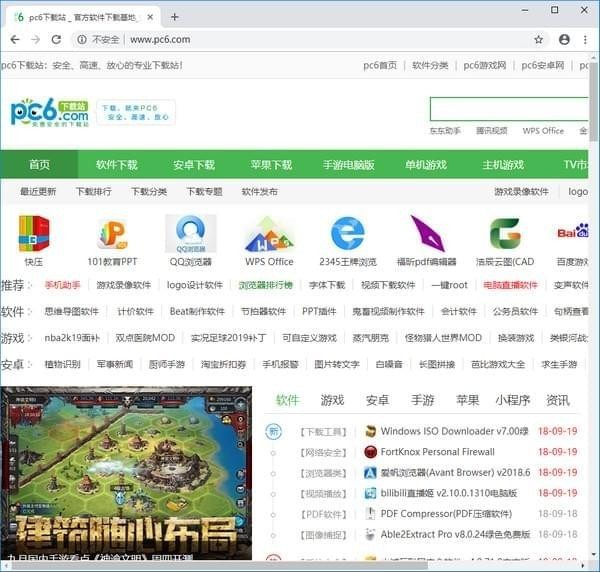
Task: Open the 安卓下载 navigation menu
Action: pos(194,165)
